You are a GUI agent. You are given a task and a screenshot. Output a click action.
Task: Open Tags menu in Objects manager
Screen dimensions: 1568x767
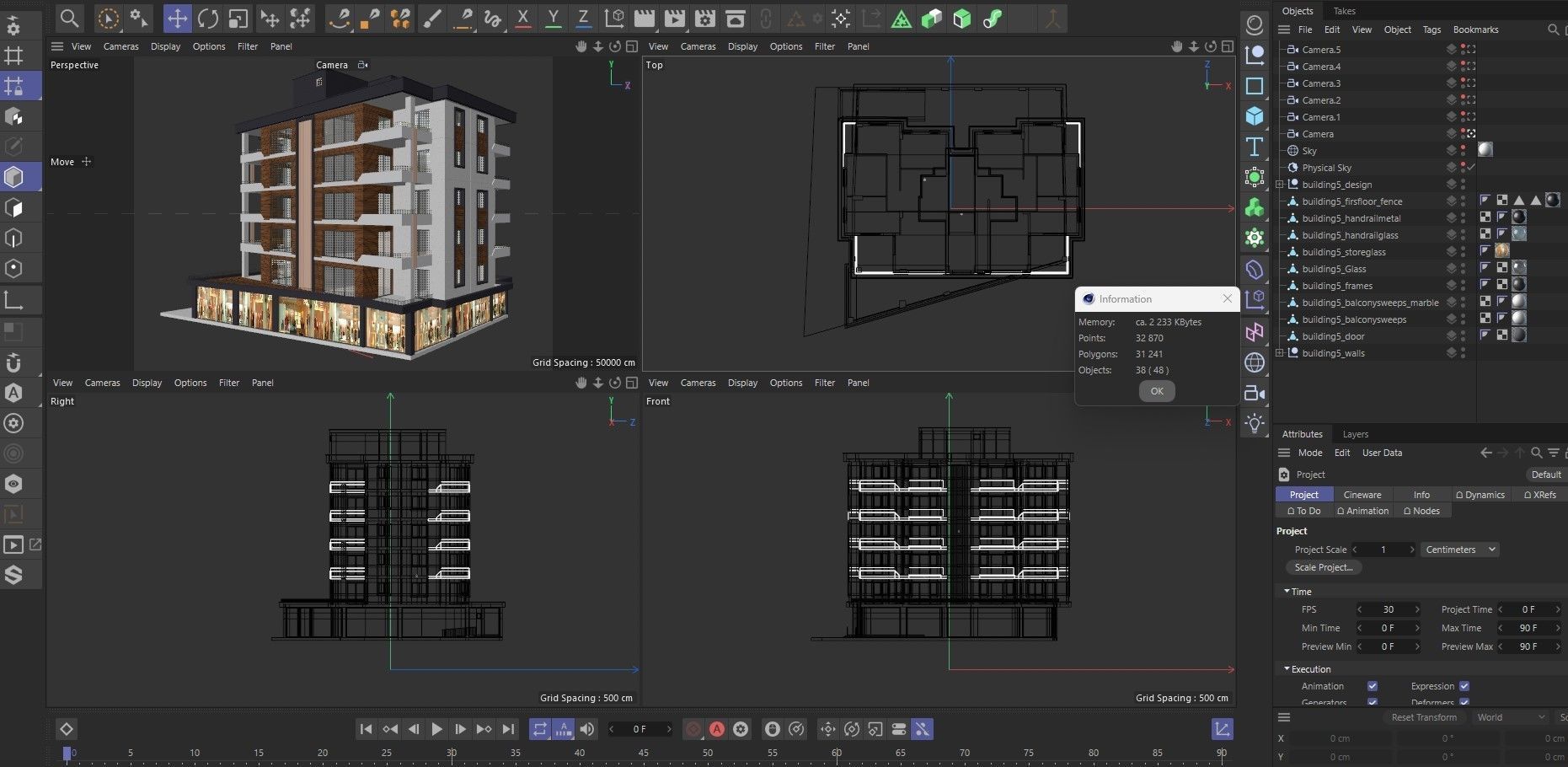[1432, 29]
